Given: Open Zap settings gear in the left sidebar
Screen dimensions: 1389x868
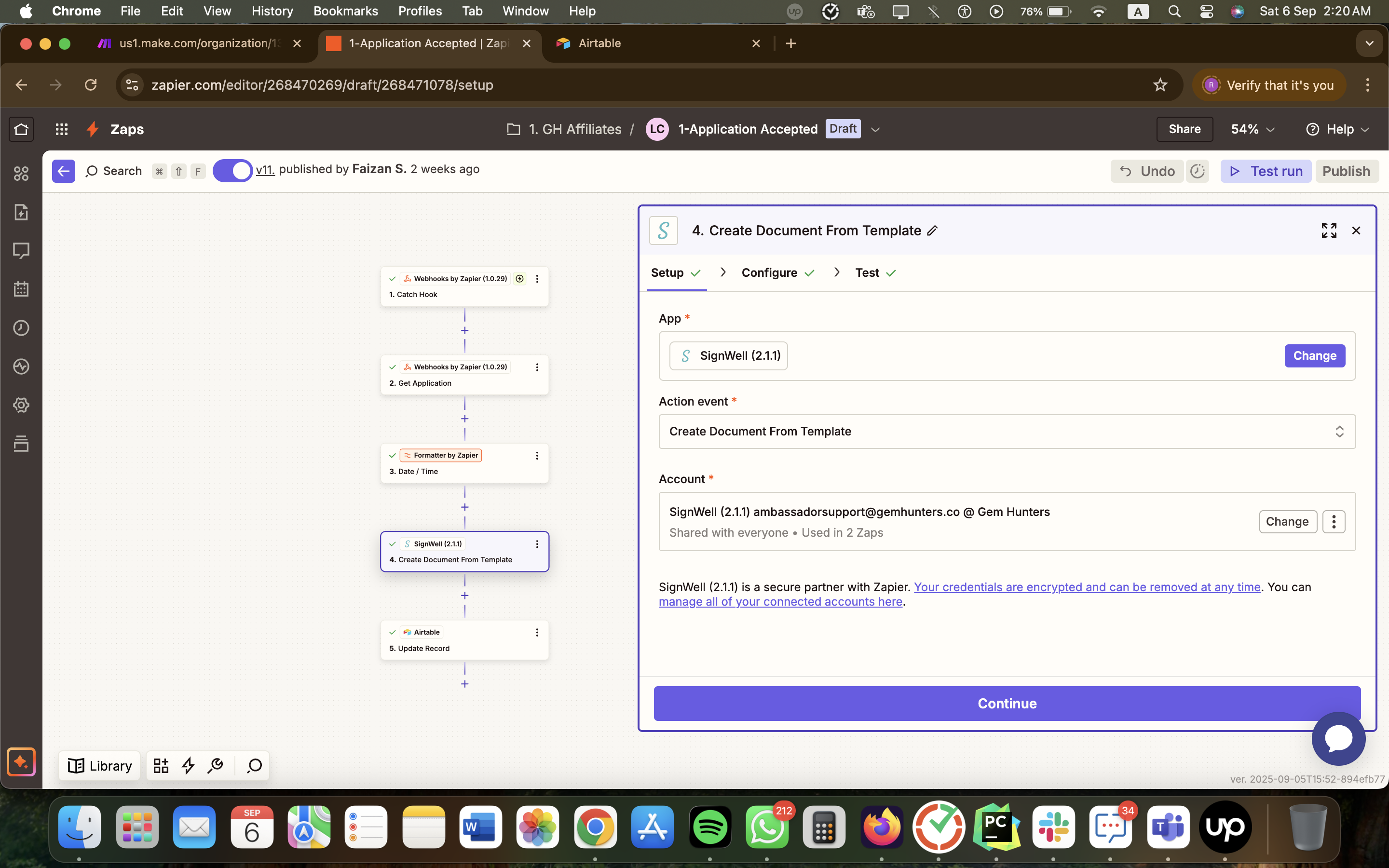Looking at the screenshot, I should click(x=21, y=405).
